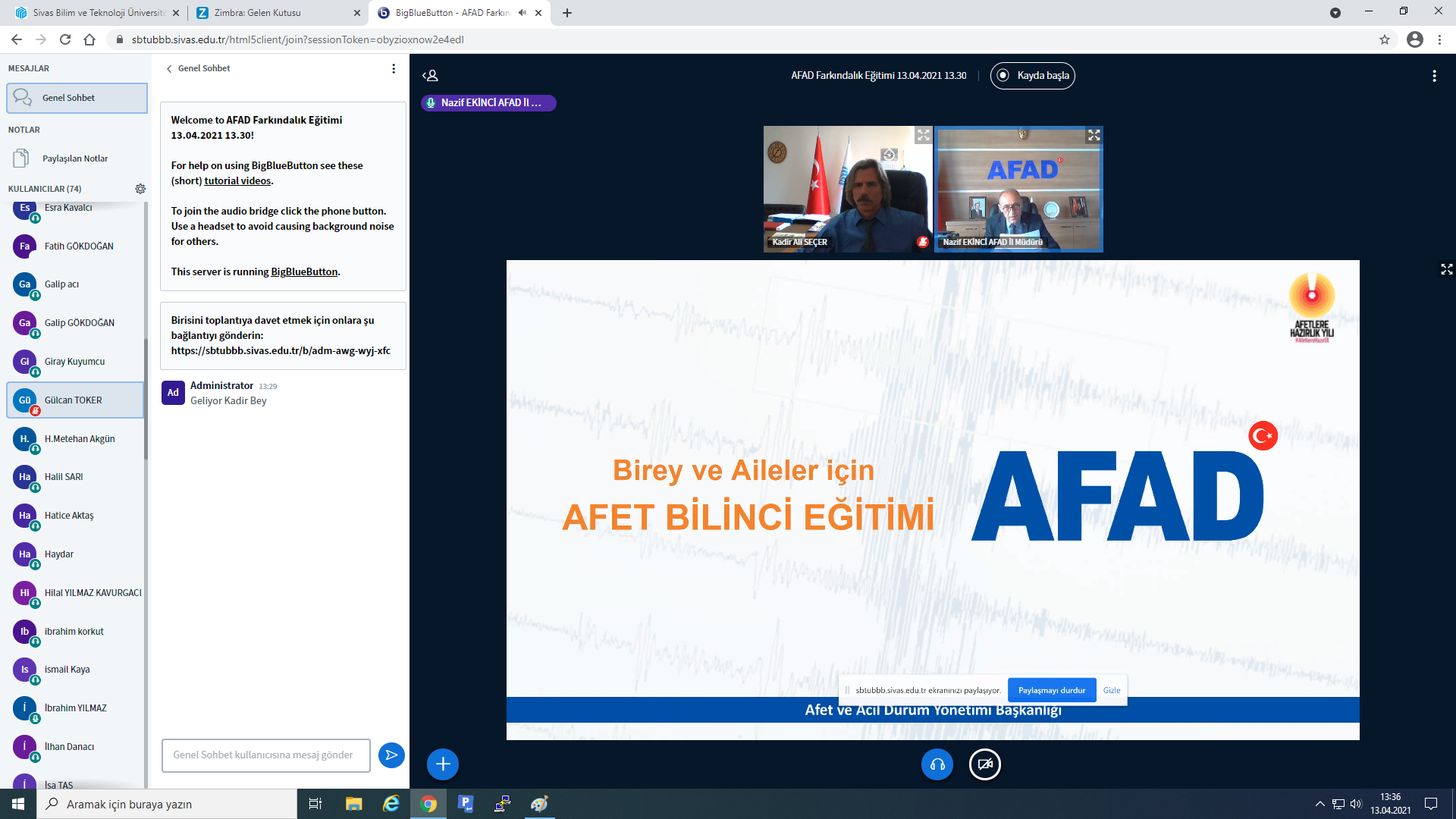Viewport: 1456px width, 819px height.
Task: Reload the page
Action: pos(65,39)
